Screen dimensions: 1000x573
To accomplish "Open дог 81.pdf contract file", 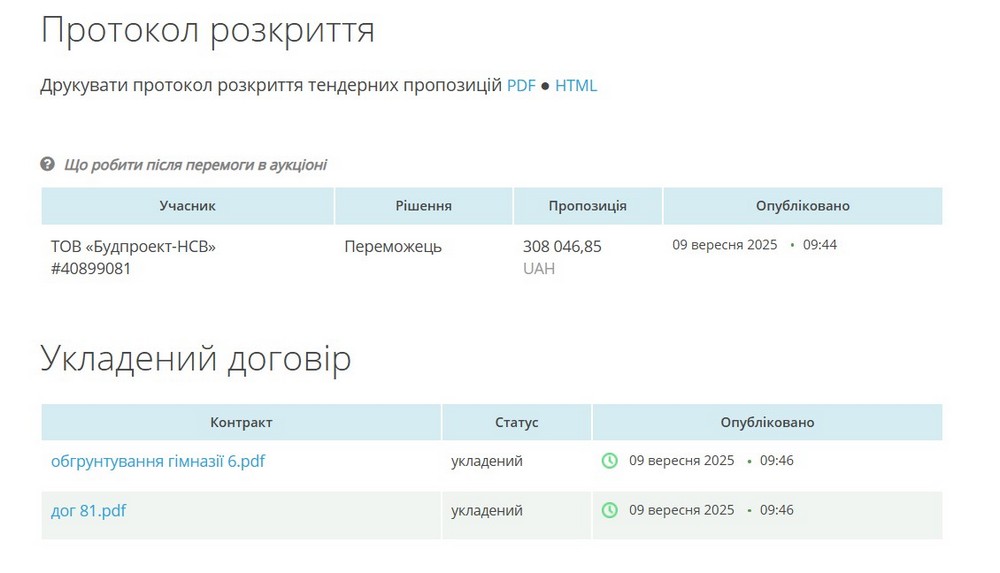I will click(89, 510).
